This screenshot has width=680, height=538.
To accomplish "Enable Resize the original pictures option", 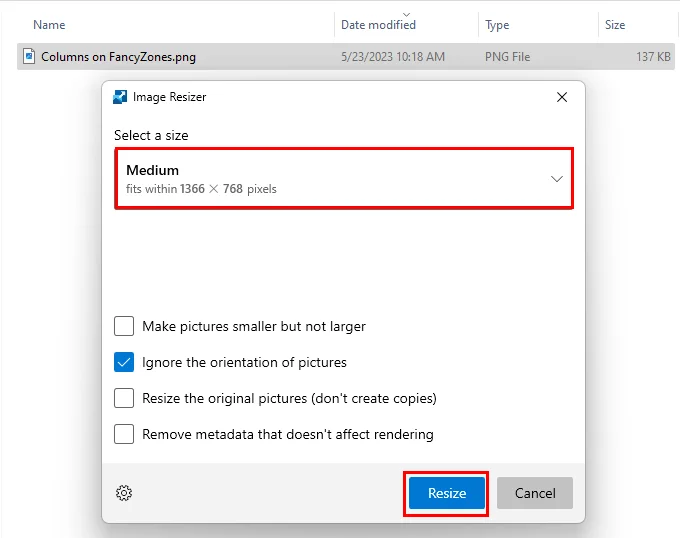I will pos(124,398).
